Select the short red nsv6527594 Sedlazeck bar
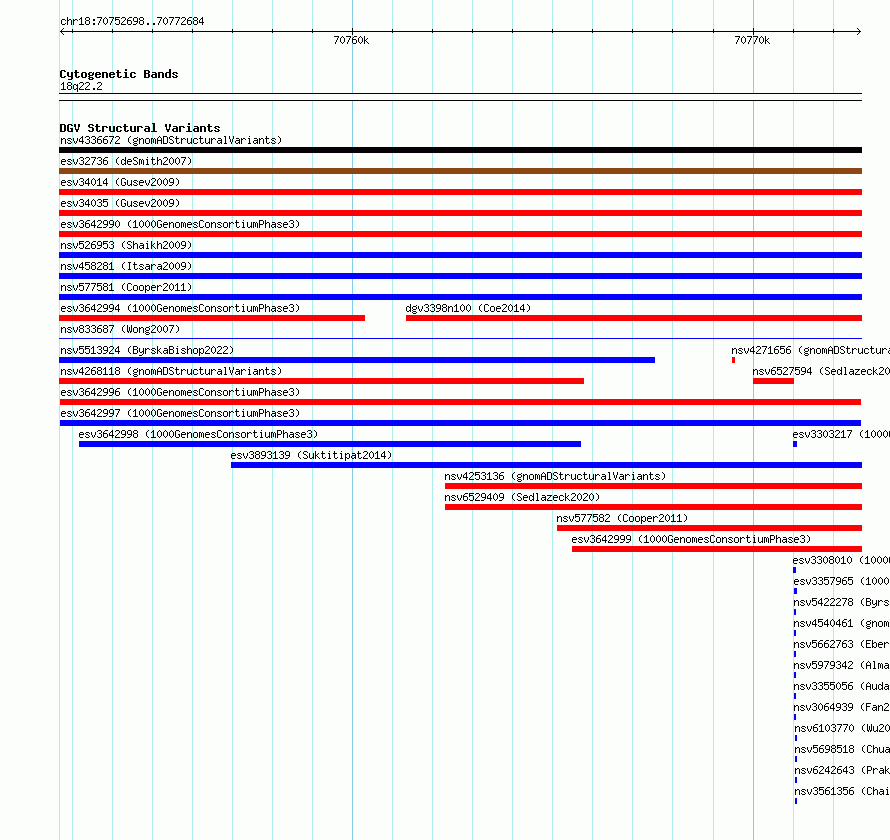Screen dimensions: 890x840 click(x=773, y=381)
